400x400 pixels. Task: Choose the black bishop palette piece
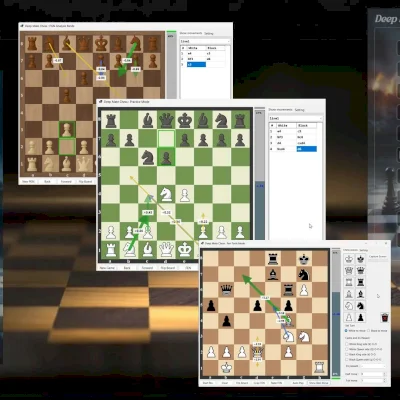360,294
